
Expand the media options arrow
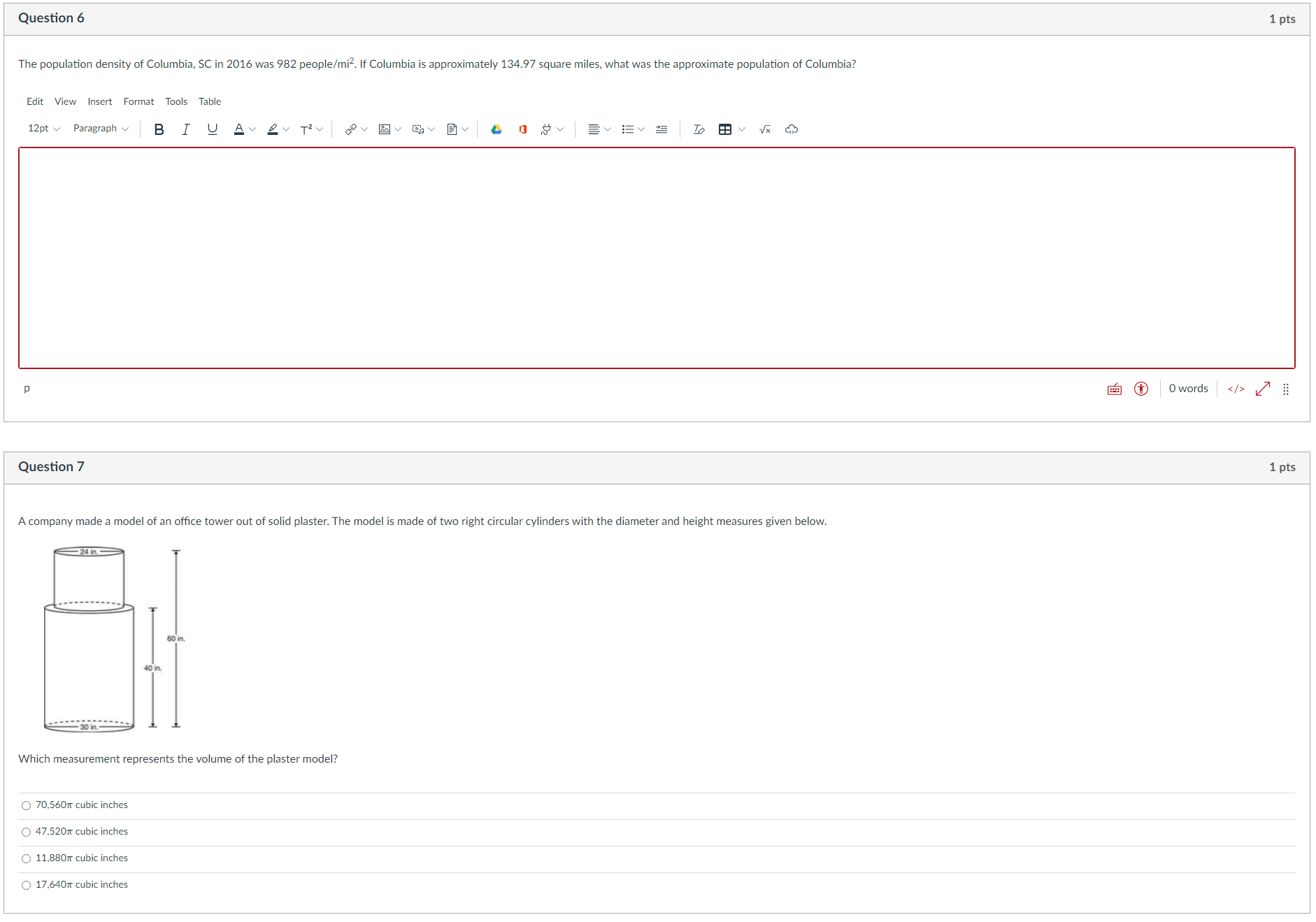[431, 129]
